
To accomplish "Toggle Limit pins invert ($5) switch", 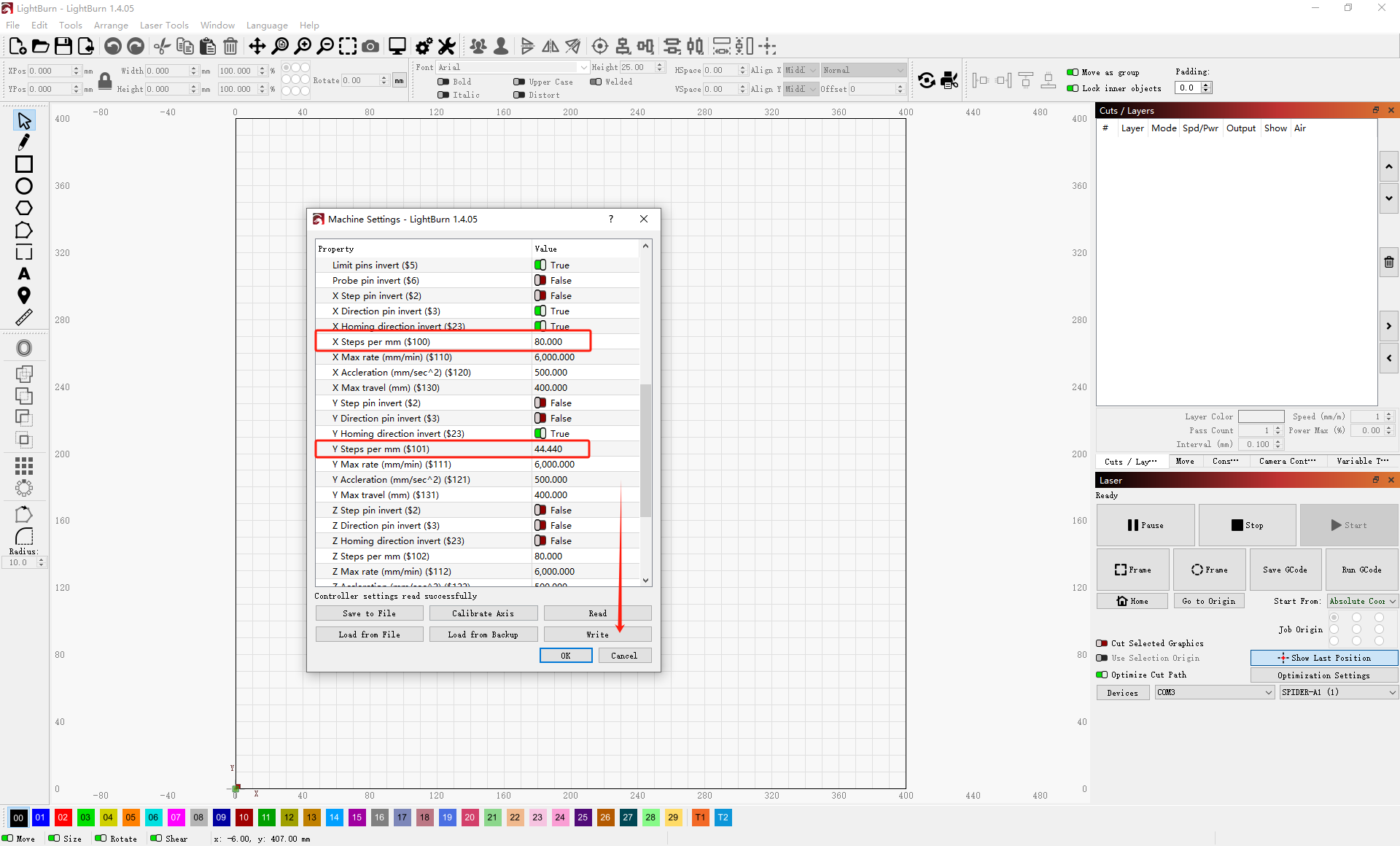I will click(x=540, y=265).
